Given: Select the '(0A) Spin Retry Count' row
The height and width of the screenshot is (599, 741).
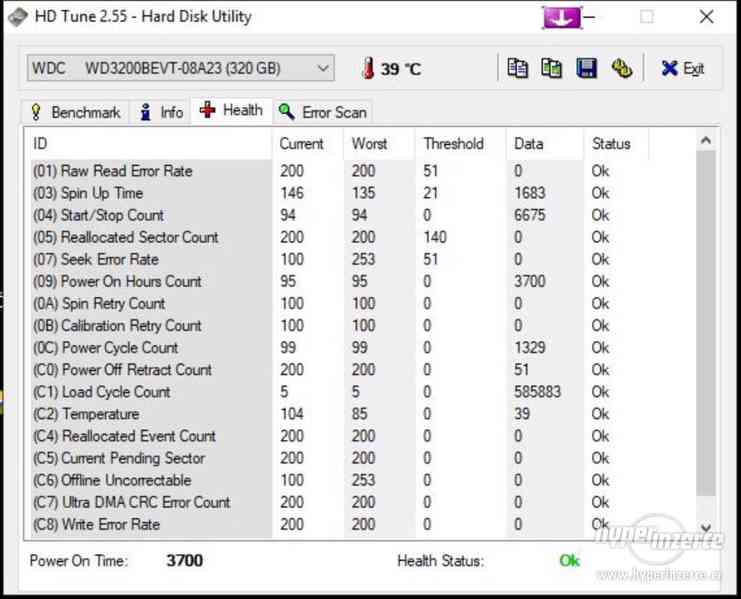Looking at the screenshot, I should 340,304.
